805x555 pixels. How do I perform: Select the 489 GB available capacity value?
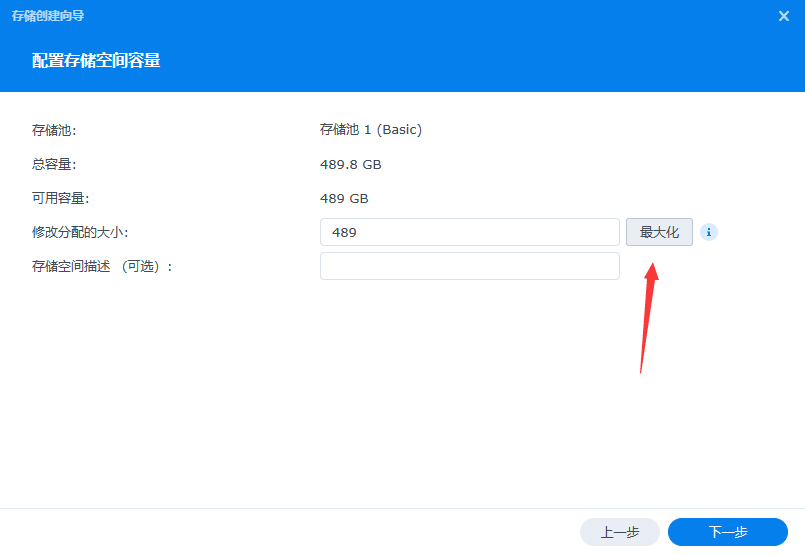point(344,198)
